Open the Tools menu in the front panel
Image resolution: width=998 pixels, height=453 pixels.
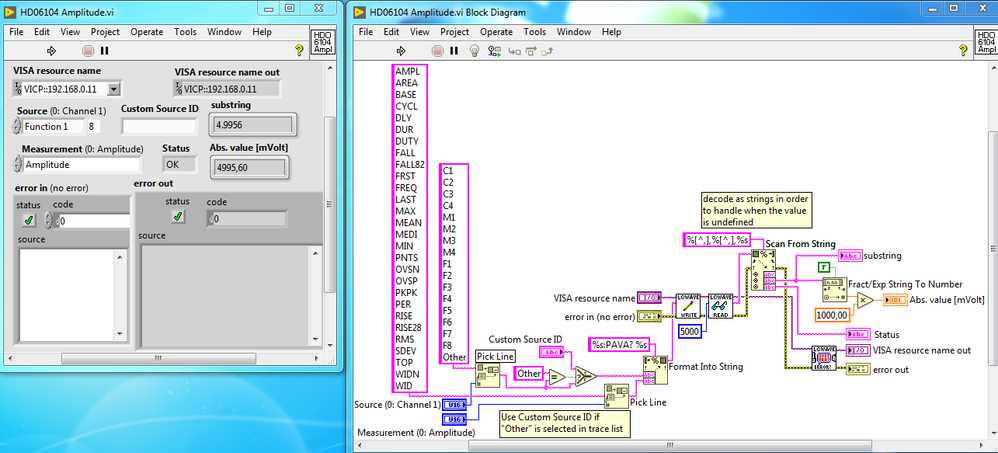(x=185, y=32)
